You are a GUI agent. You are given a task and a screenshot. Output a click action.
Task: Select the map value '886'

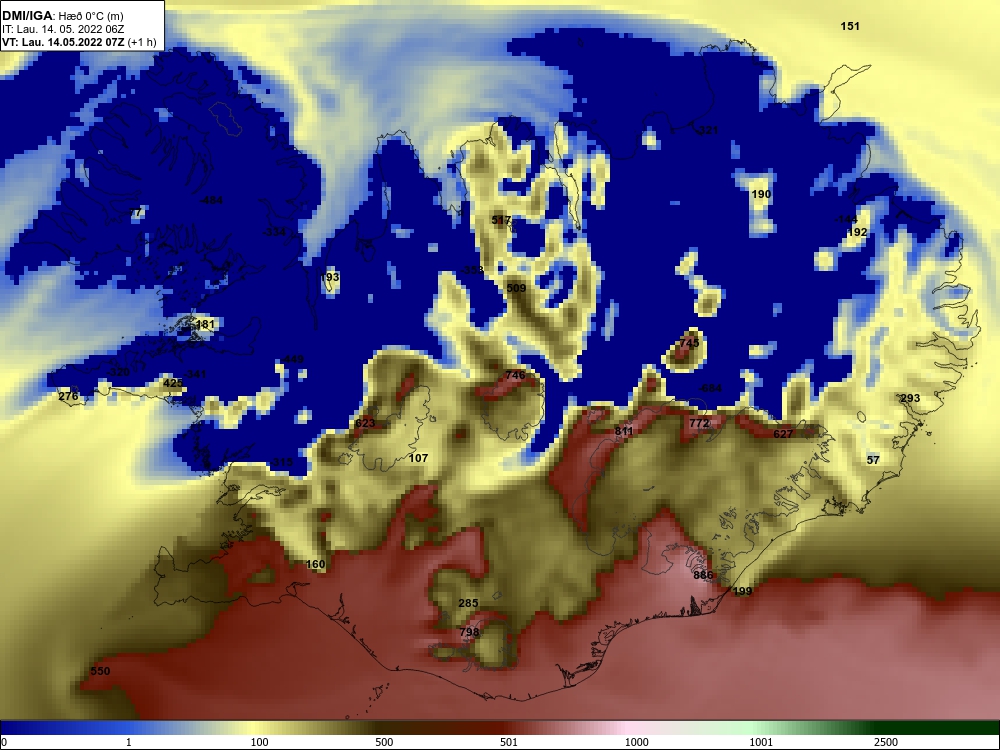(703, 575)
